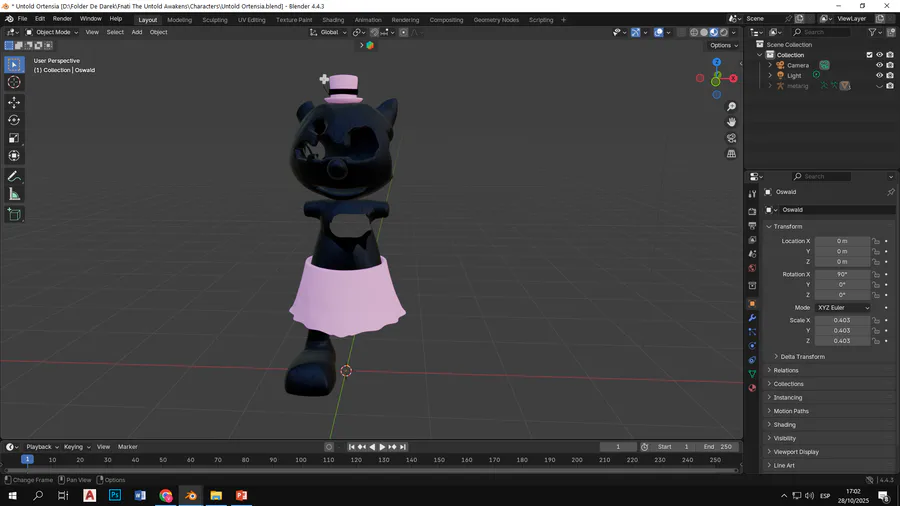Image resolution: width=900 pixels, height=506 pixels.
Task: Select the Add Cube tool
Action: (14, 215)
